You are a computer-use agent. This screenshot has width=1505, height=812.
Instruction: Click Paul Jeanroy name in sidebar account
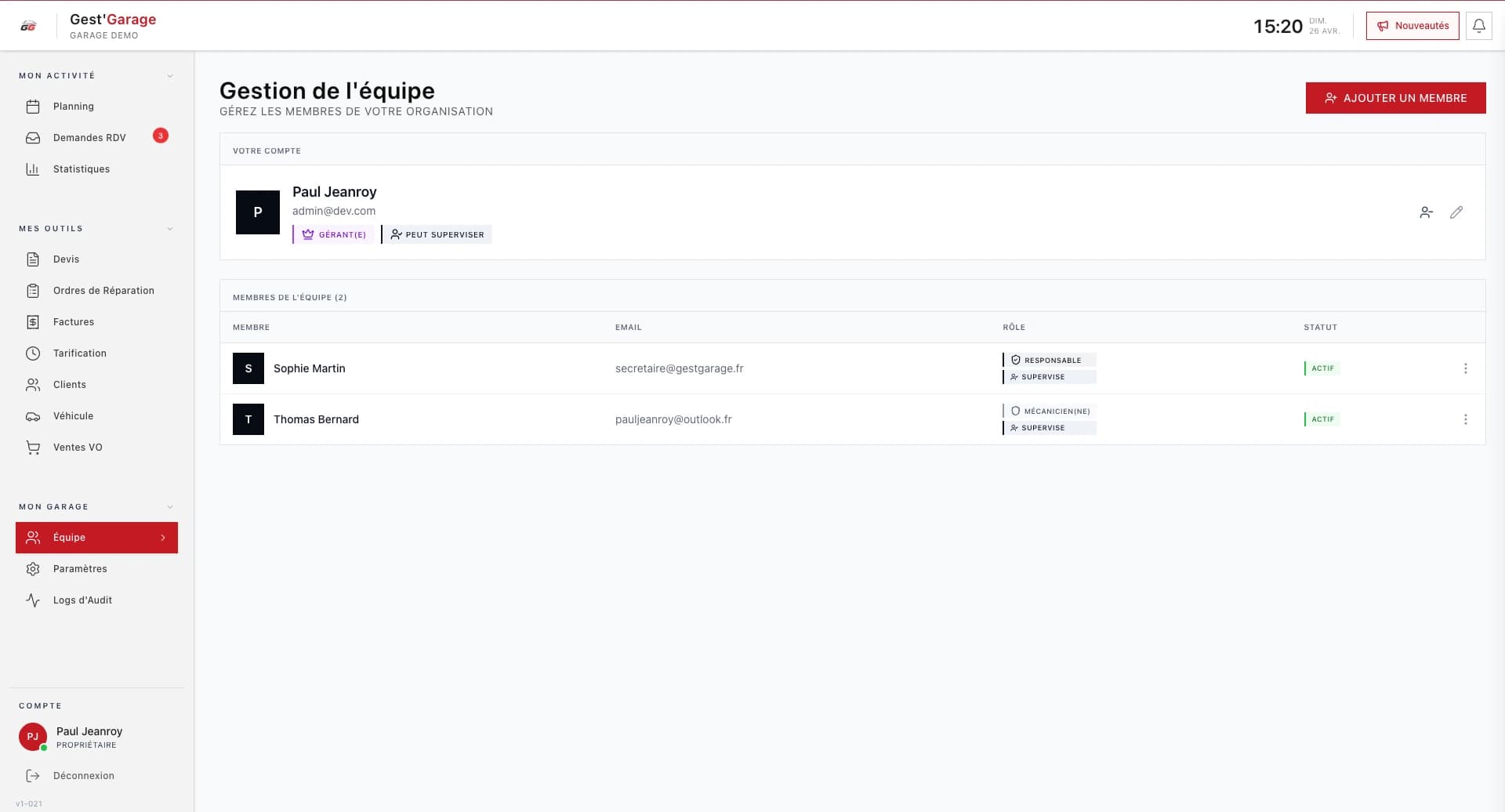coord(89,731)
